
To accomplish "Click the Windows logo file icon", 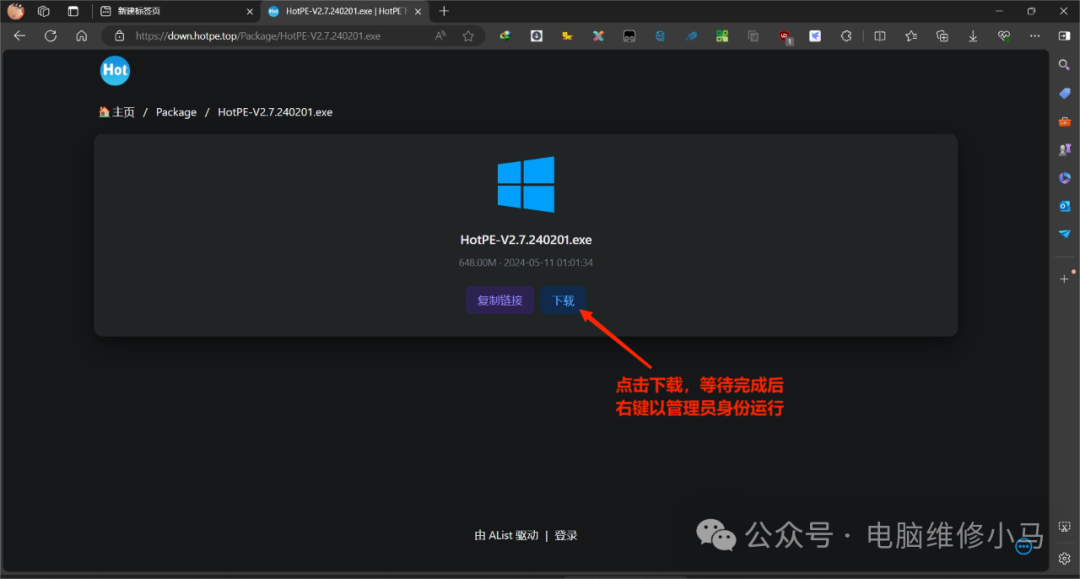I will click(x=526, y=185).
